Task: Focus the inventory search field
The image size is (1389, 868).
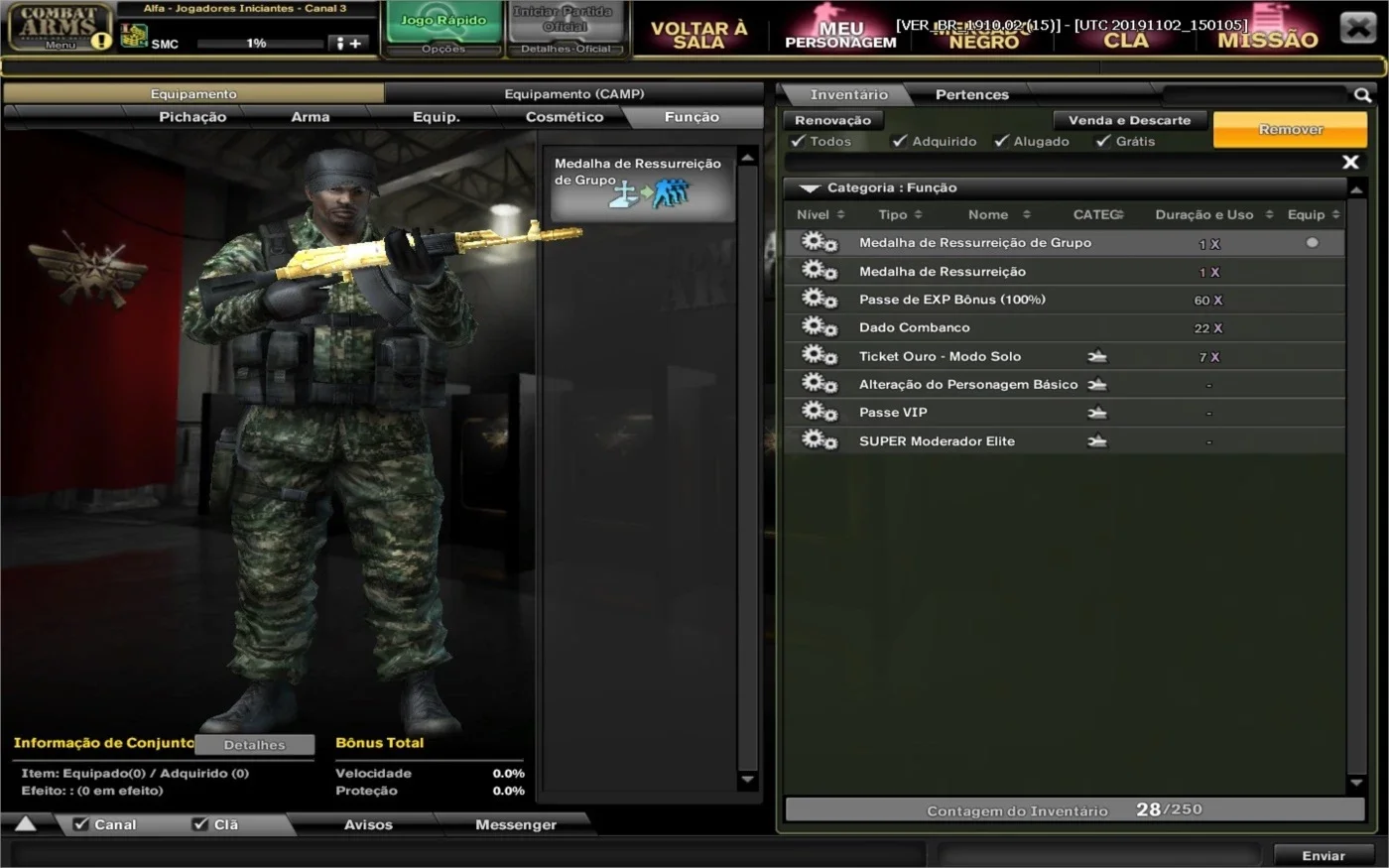Action: (x=1256, y=95)
